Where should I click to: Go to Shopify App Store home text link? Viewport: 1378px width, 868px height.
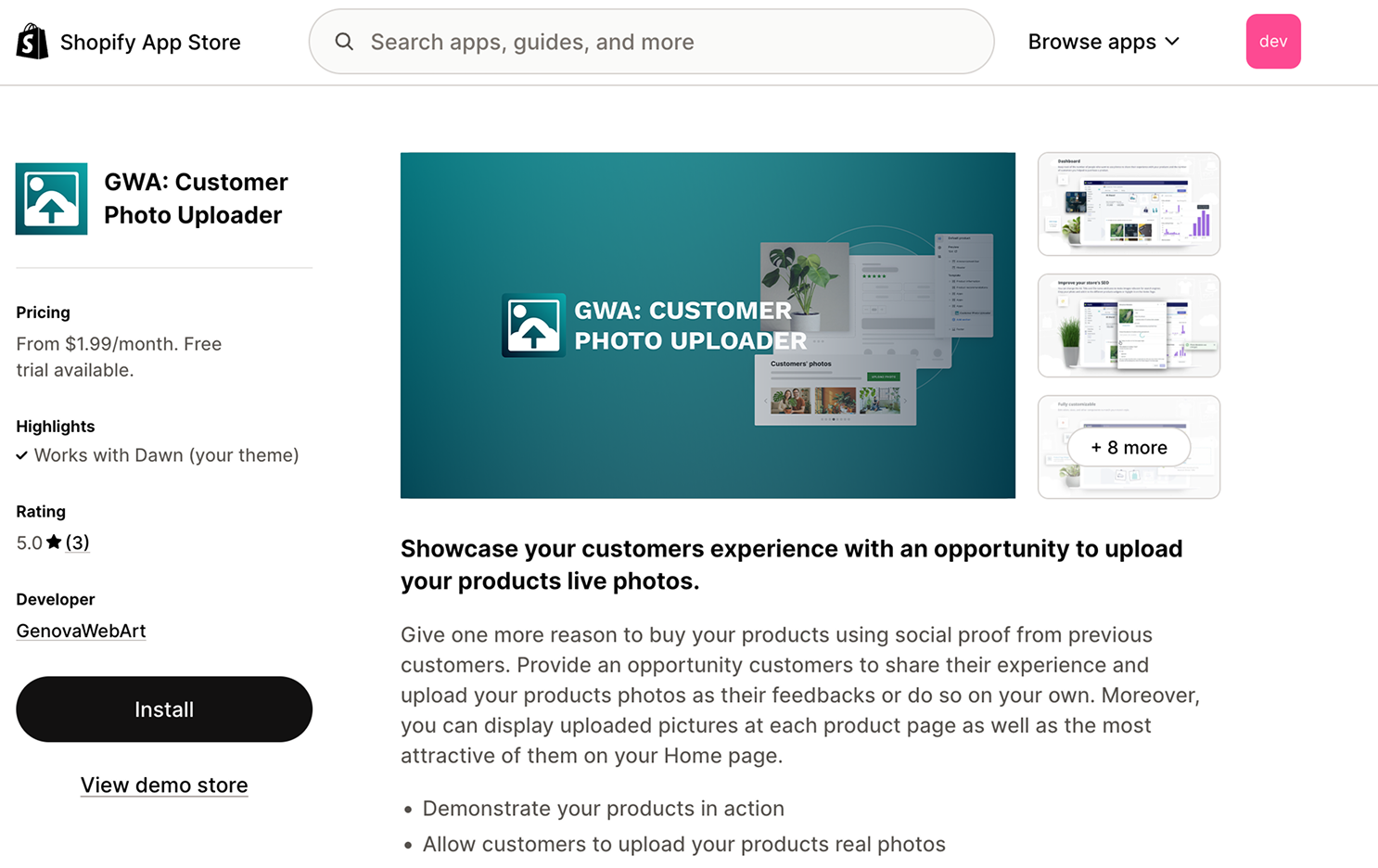(150, 42)
